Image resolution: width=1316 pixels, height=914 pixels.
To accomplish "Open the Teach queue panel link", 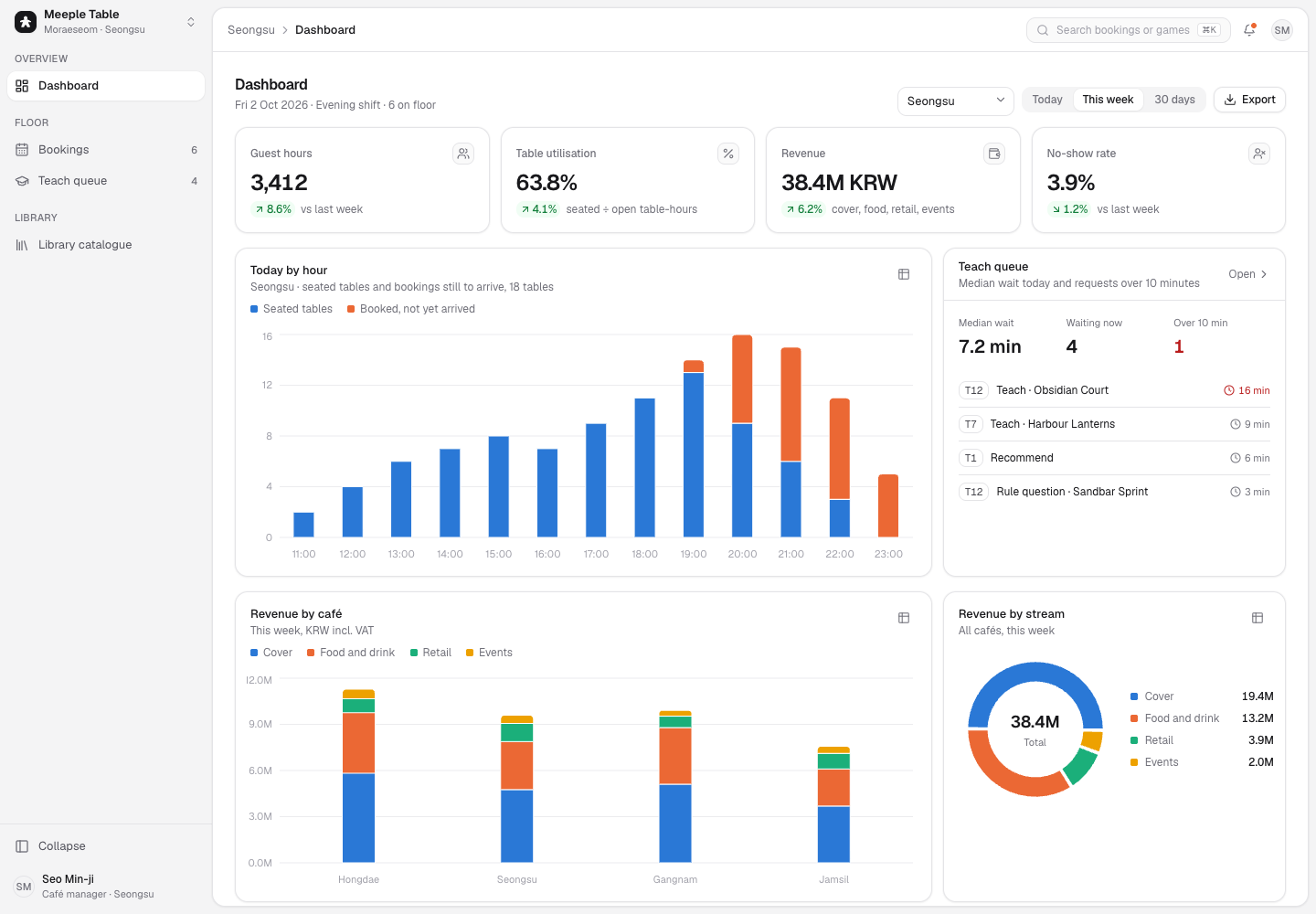I will [1248, 274].
